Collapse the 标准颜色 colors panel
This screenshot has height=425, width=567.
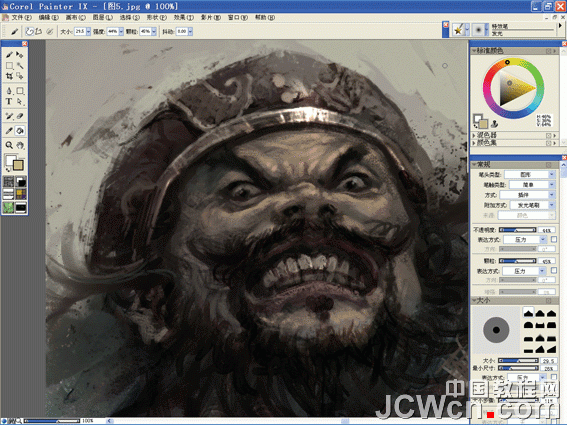[x=474, y=51]
